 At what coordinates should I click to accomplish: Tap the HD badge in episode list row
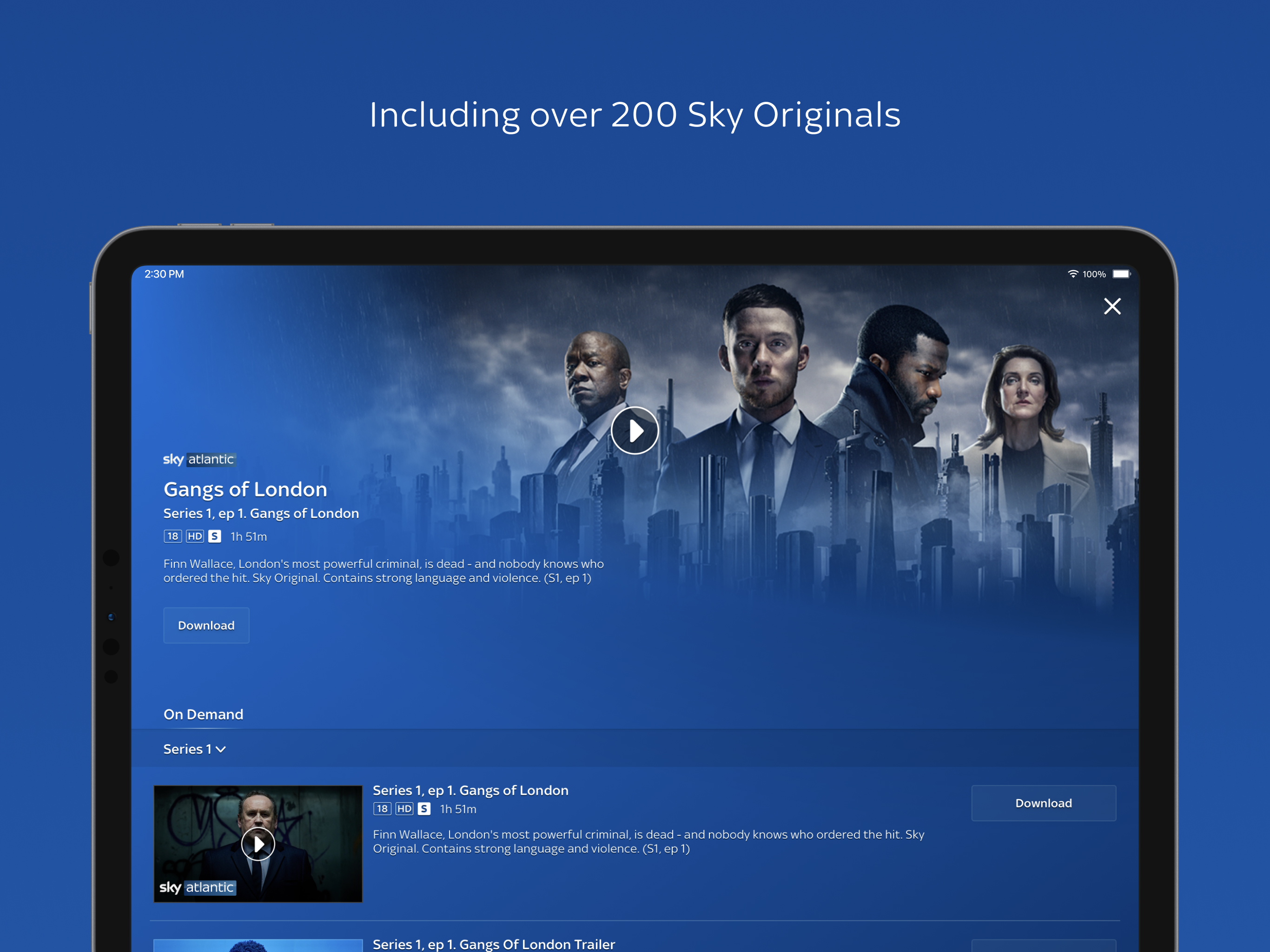(404, 809)
